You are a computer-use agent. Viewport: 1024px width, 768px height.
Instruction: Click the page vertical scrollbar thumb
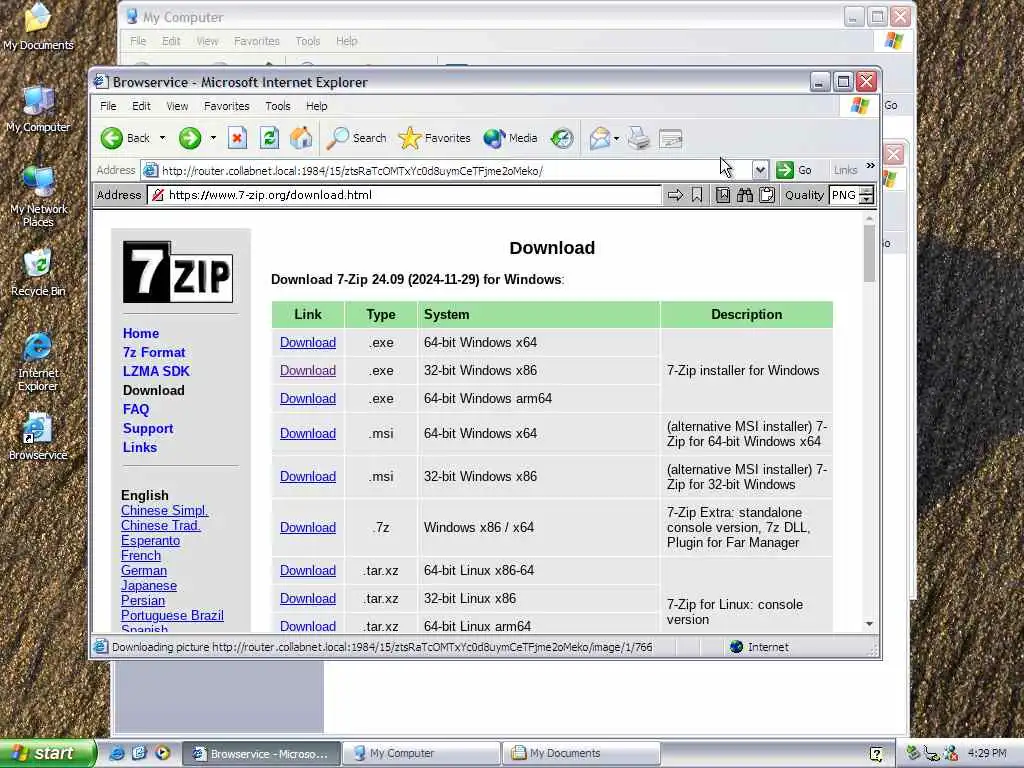point(869,253)
